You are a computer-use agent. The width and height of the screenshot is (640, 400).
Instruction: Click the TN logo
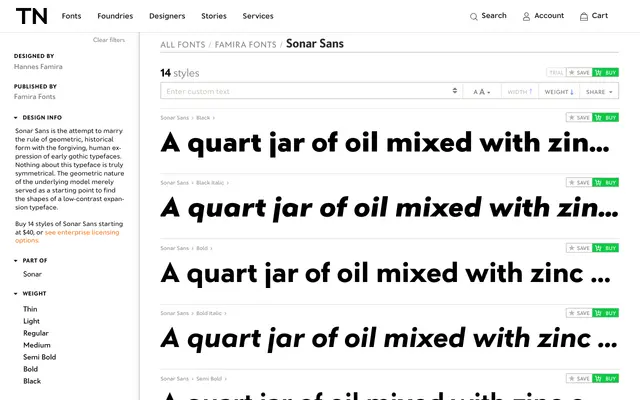32,16
